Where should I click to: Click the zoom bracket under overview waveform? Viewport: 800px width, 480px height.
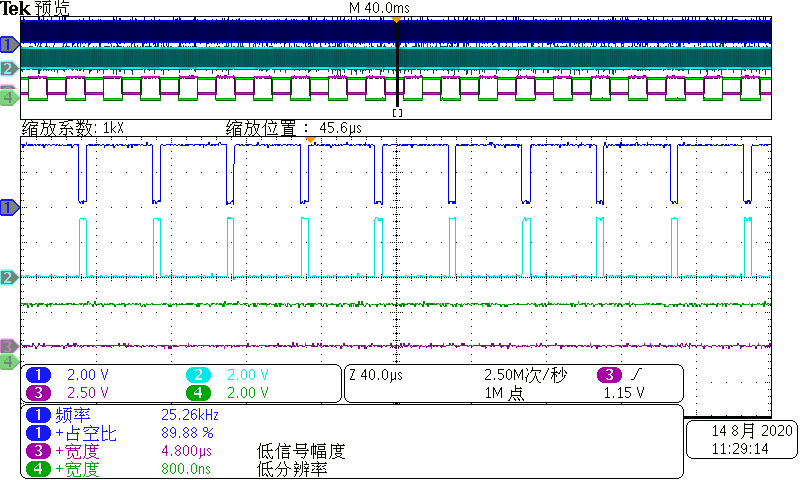[397, 113]
